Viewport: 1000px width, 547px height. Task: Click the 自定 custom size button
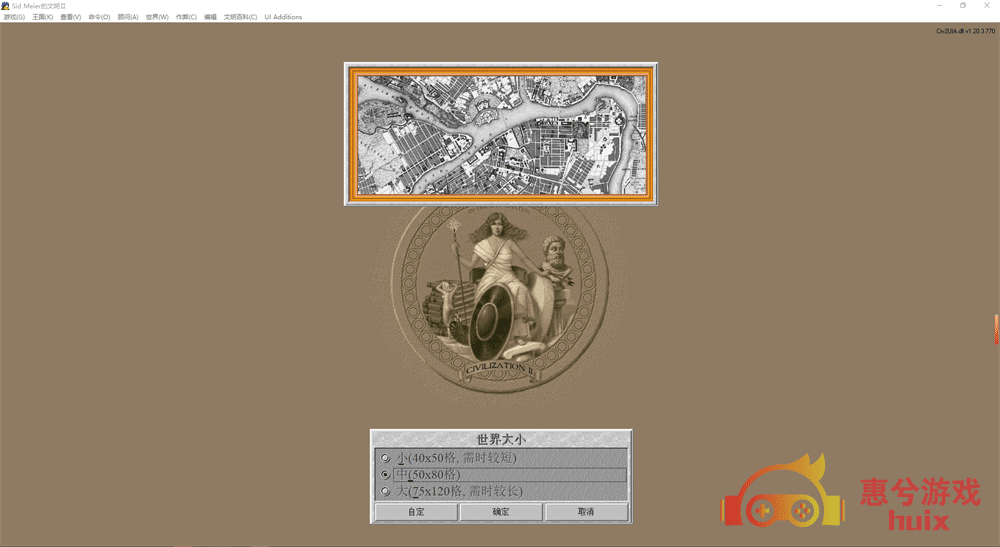(x=416, y=512)
